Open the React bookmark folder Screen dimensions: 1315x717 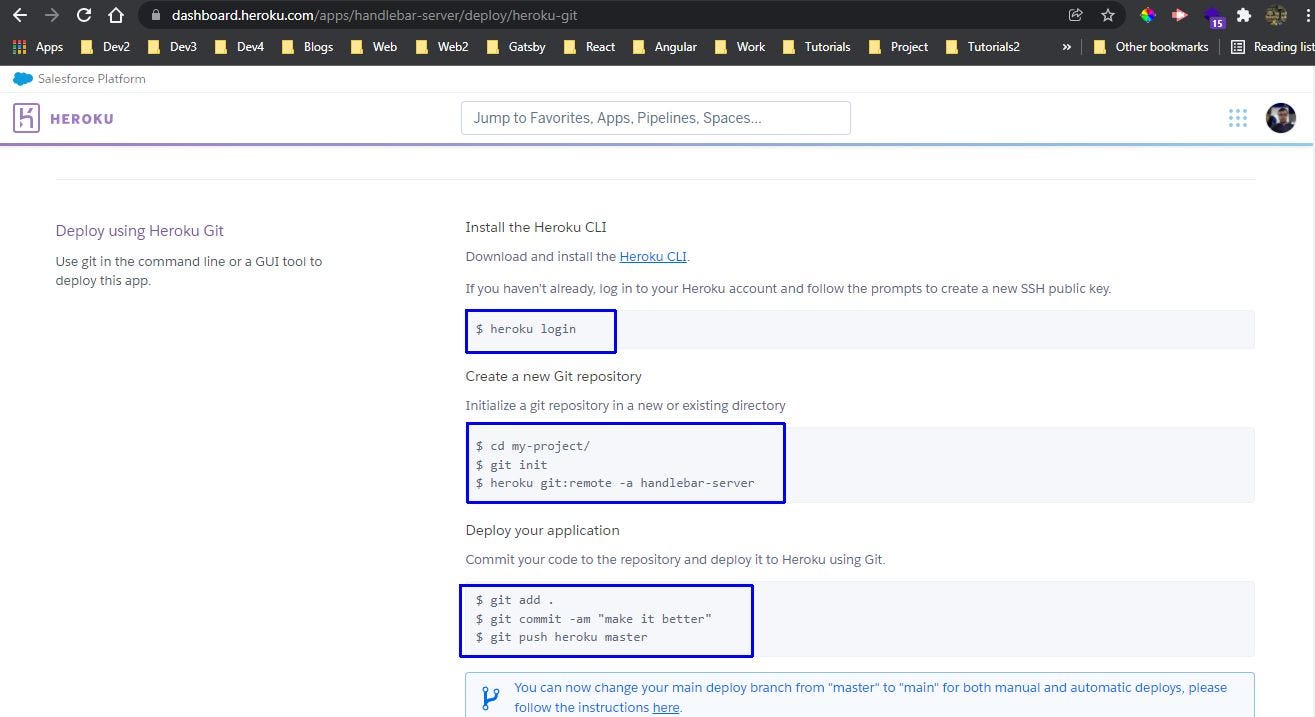[589, 47]
